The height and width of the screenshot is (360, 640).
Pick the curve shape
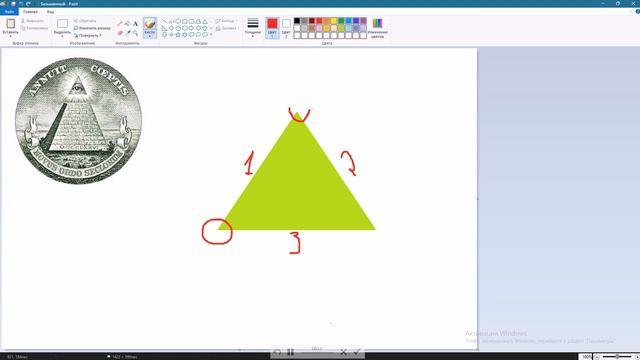tap(171, 21)
